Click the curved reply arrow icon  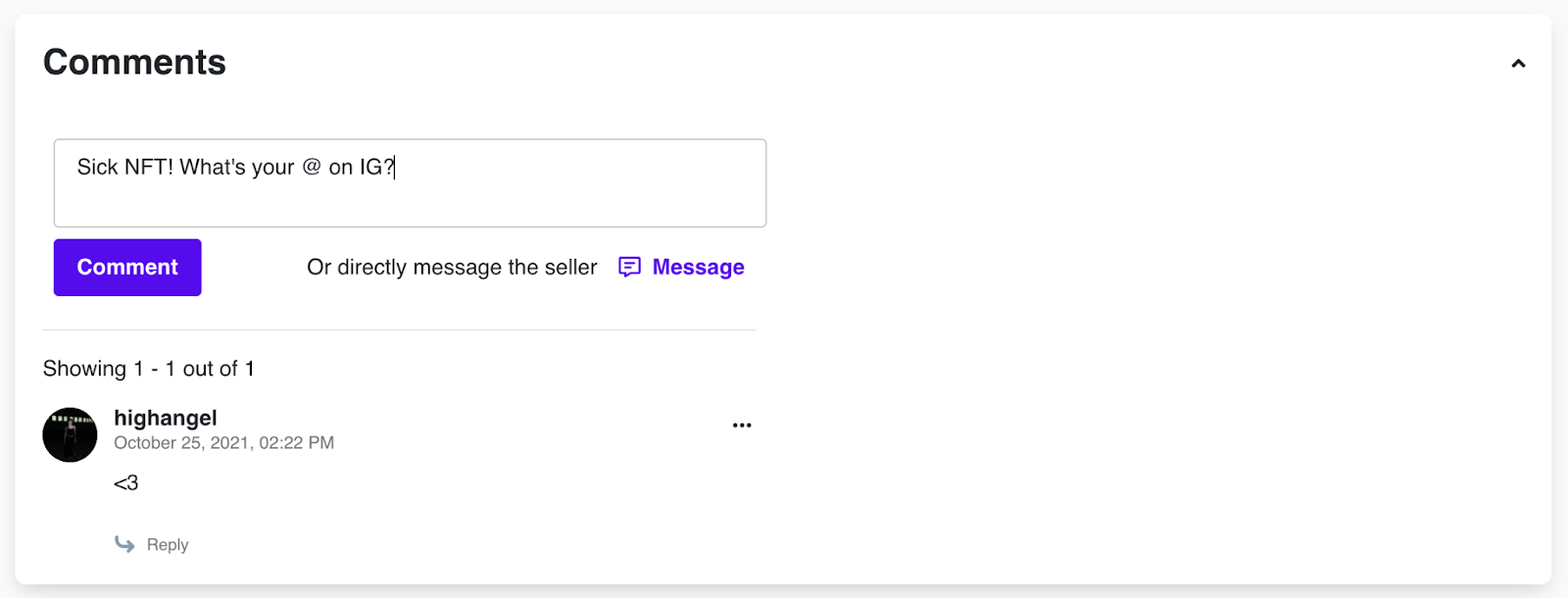124,544
